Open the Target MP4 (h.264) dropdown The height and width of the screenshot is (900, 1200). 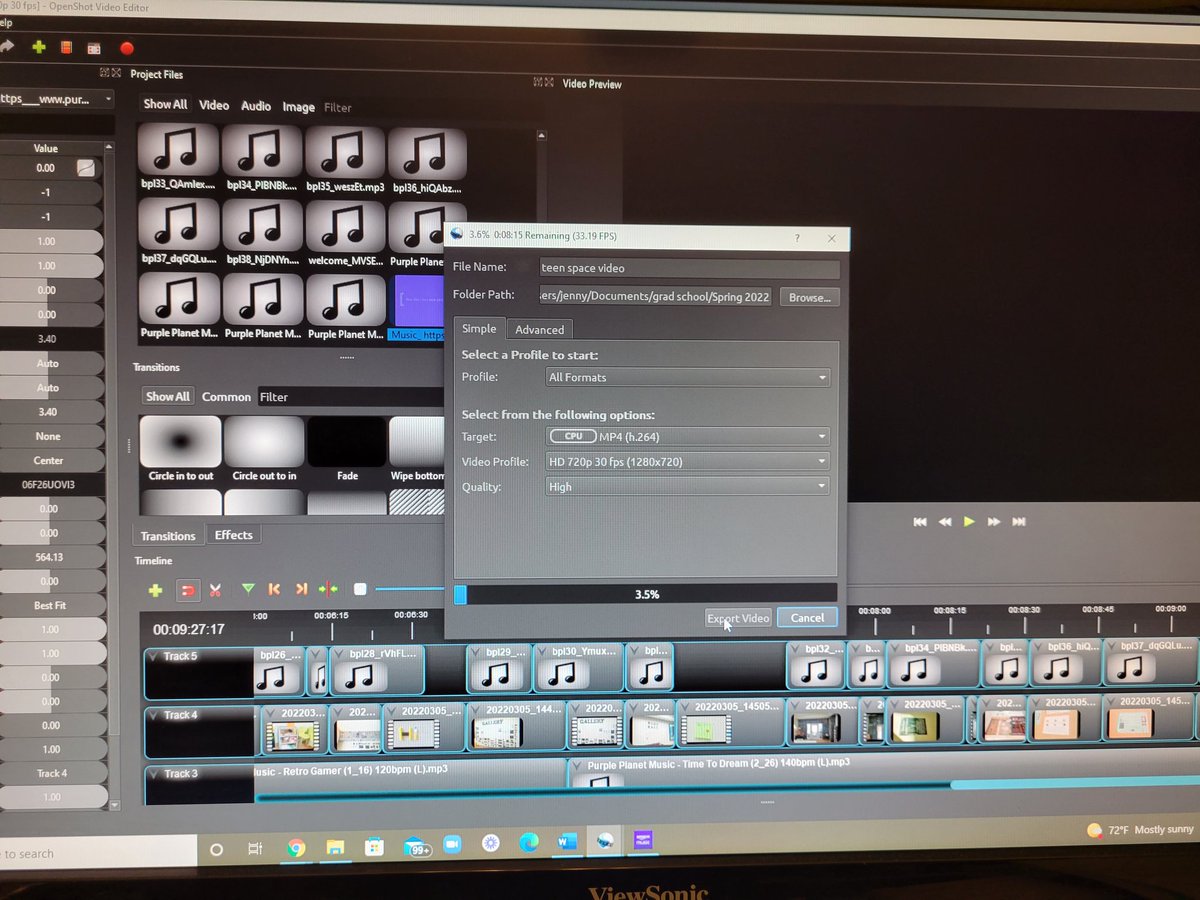[x=688, y=436]
